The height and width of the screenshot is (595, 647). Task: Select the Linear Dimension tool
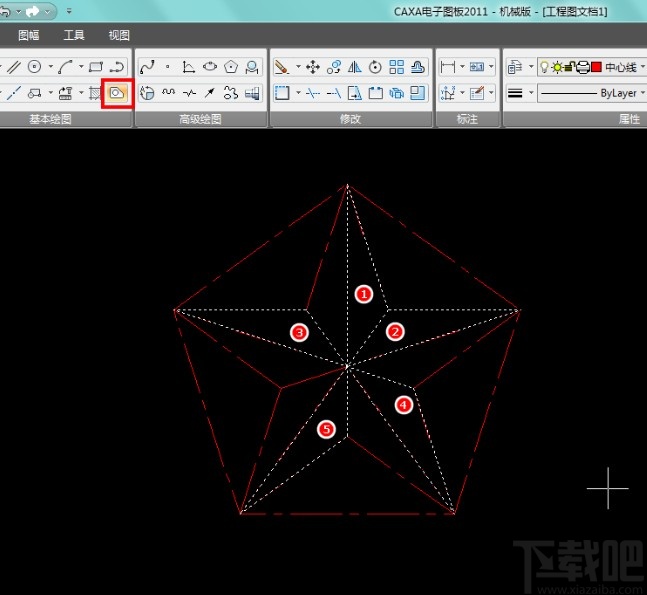coord(448,67)
